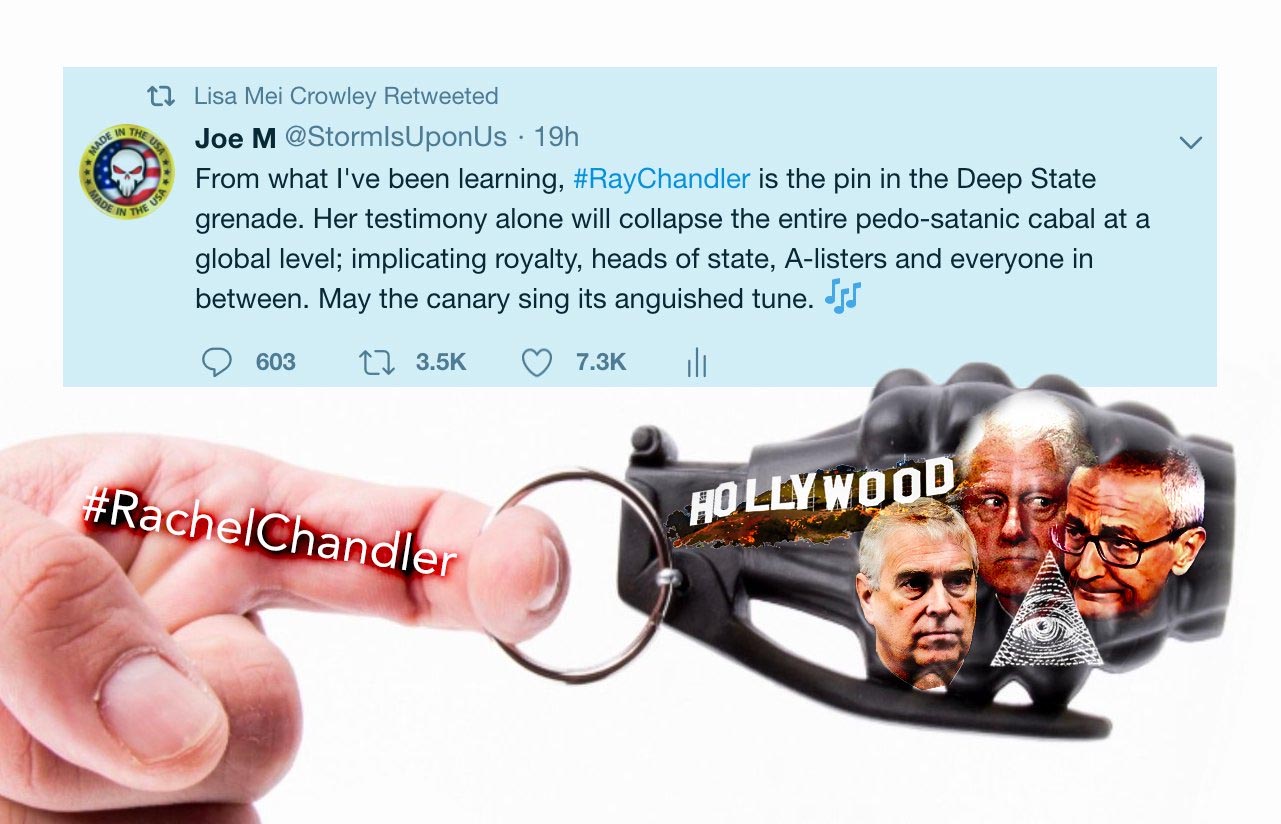Screen dimensions: 1281x824
Task: Like the tweet with the heart icon
Action: [x=537, y=362]
